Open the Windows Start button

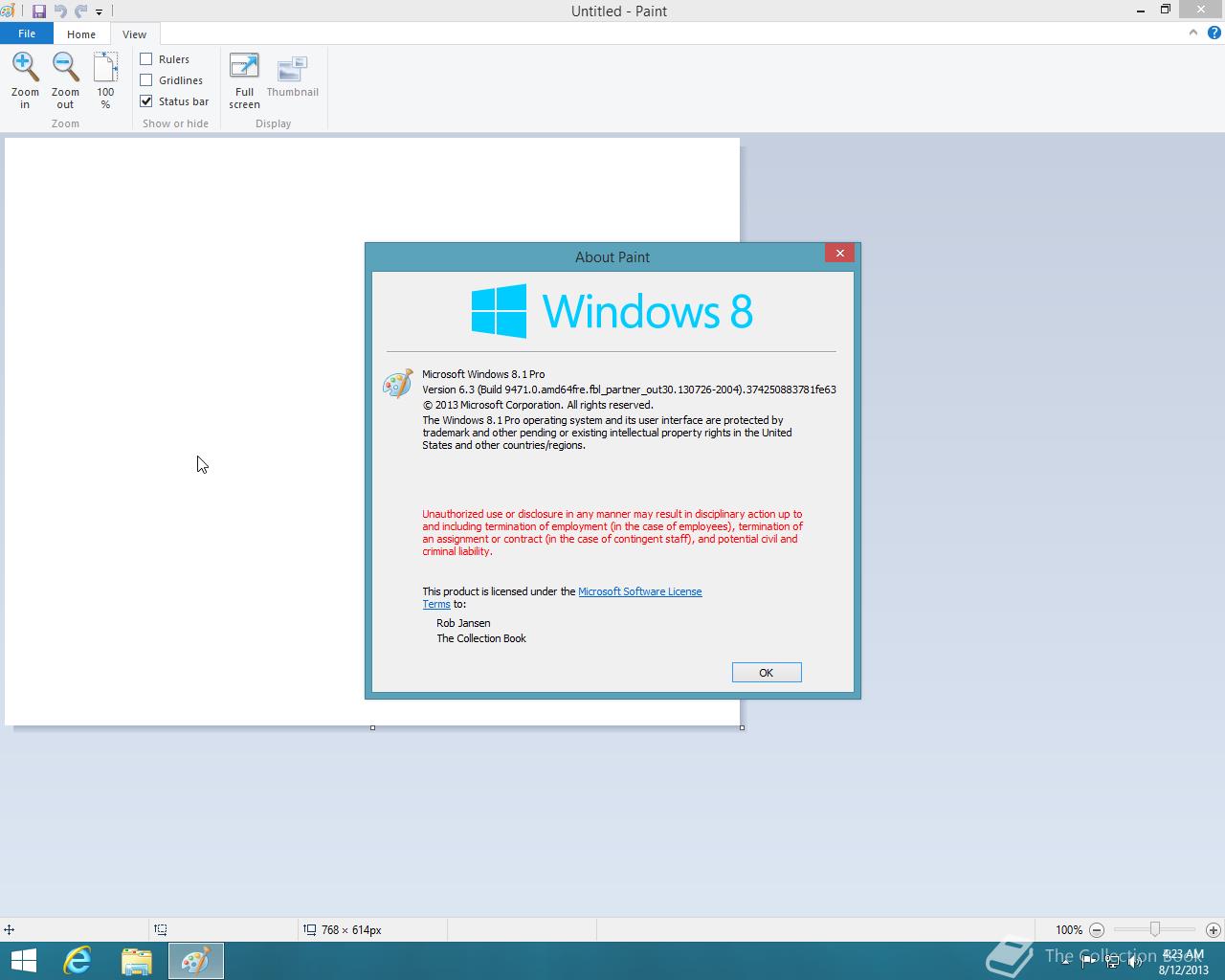point(24,961)
